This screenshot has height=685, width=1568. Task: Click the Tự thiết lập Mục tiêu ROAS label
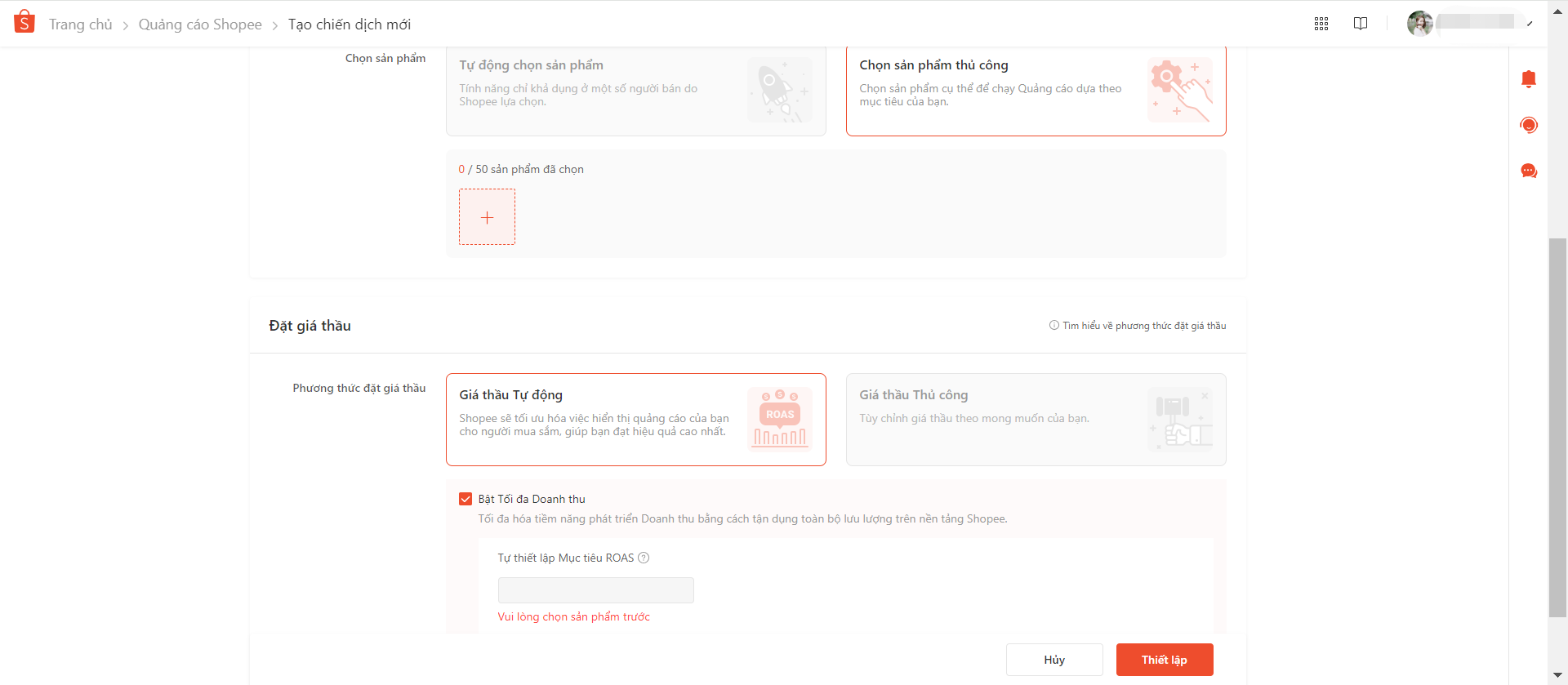click(566, 558)
